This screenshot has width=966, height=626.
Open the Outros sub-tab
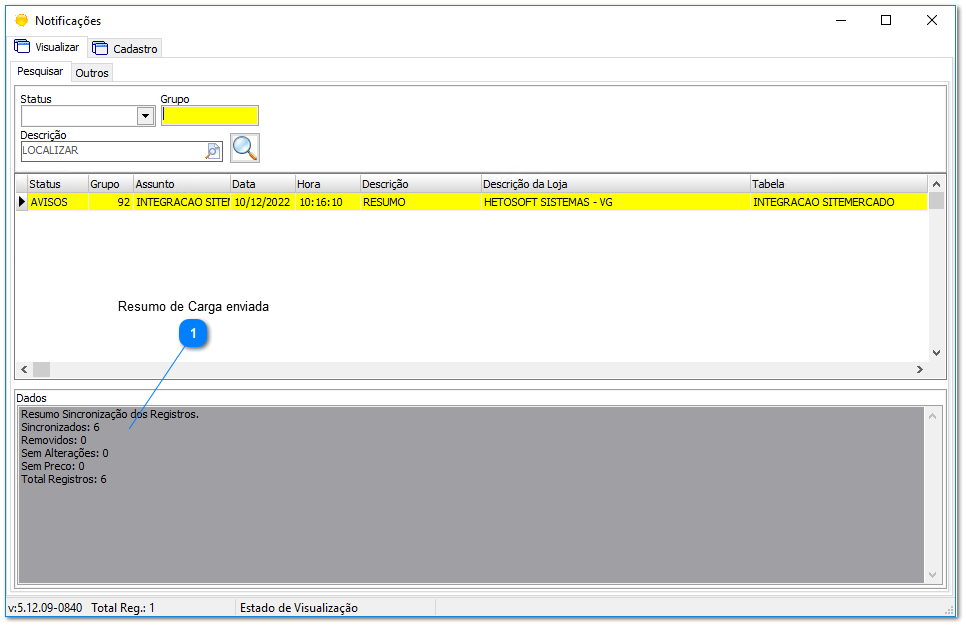pyautogui.click(x=92, y=73)
